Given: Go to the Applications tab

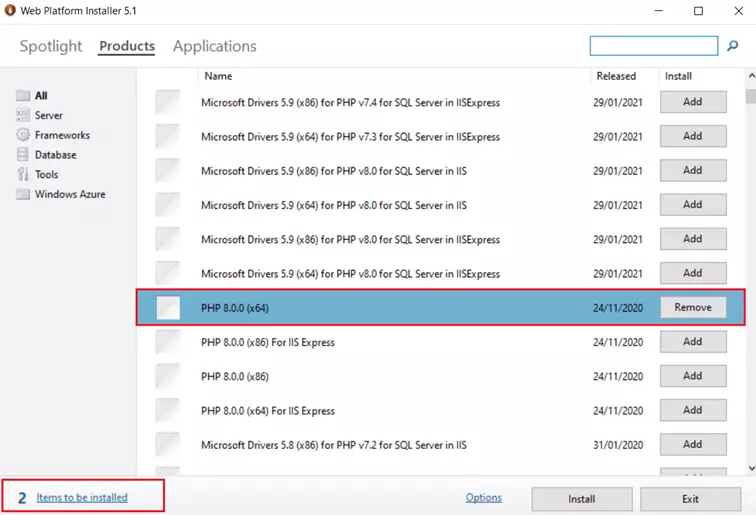Looking at the screenshot, I should (x=215, y=46).
